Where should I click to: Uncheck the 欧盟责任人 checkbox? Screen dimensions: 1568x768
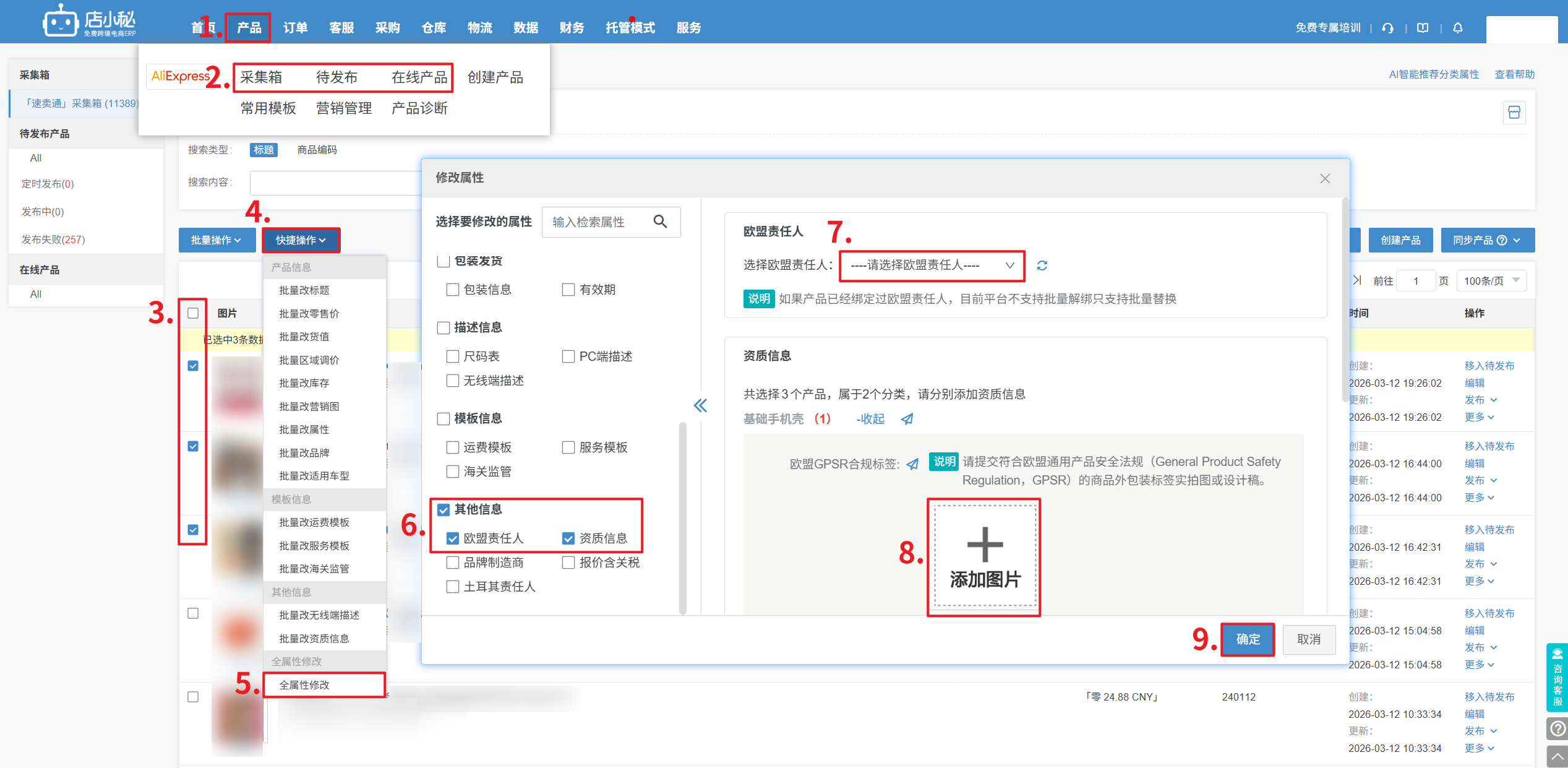(453, 538)
